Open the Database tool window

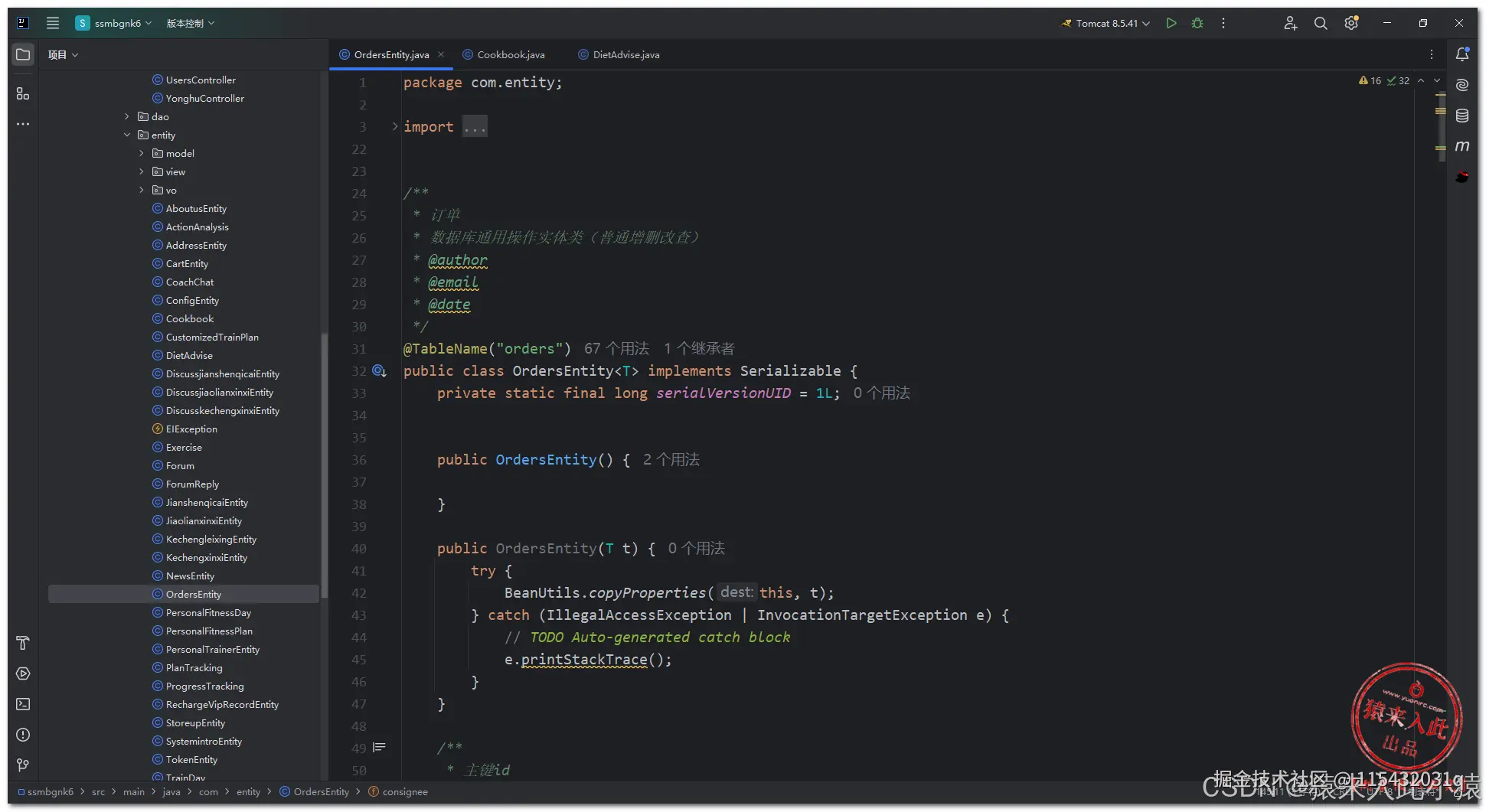click(x=1462, y=116)
